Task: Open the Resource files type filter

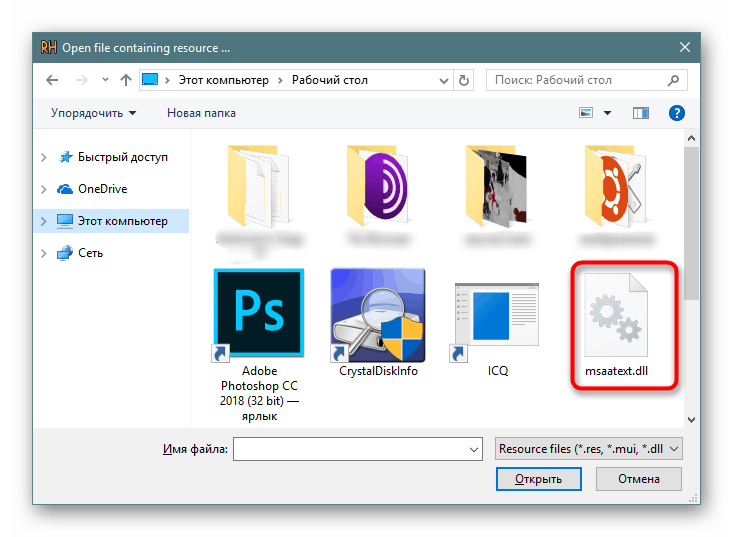Action: [589, 449]
